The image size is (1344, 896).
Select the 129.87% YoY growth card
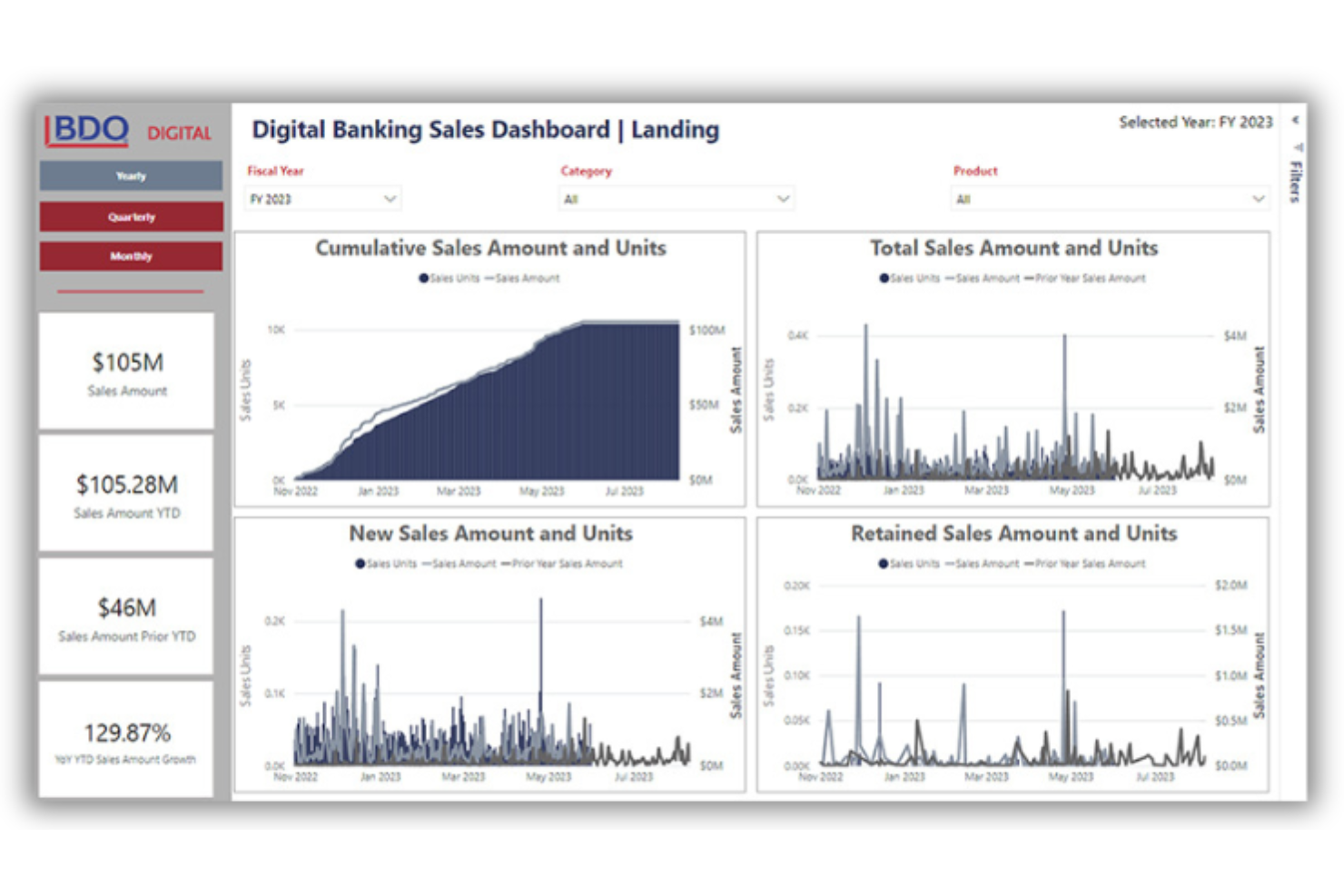(126, 740)
